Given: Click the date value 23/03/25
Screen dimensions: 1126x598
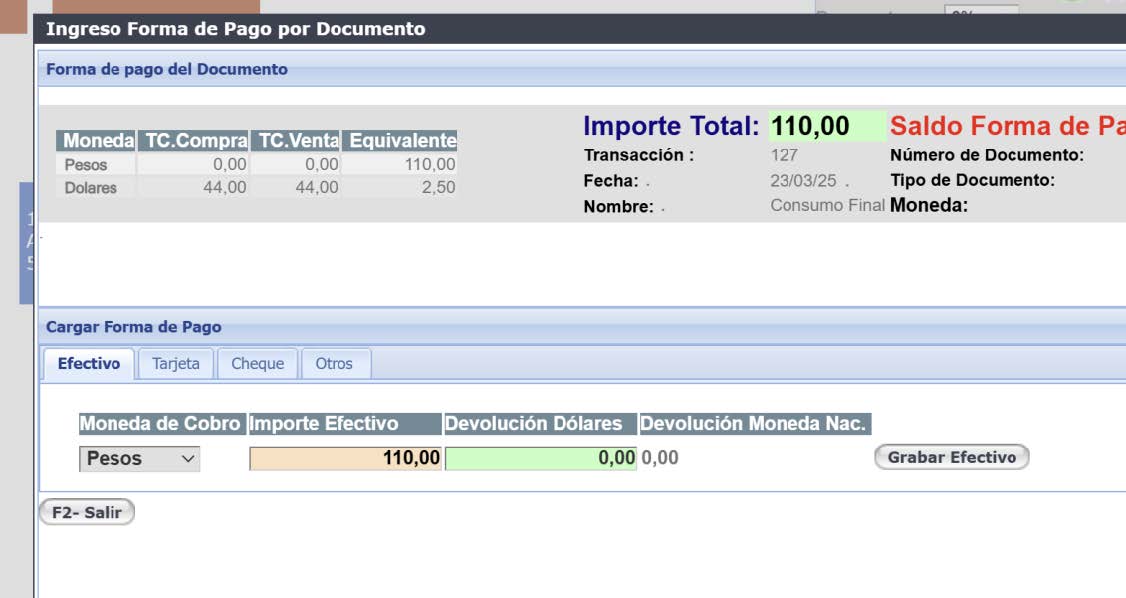Looking at the screenshot, I should 803,181.
